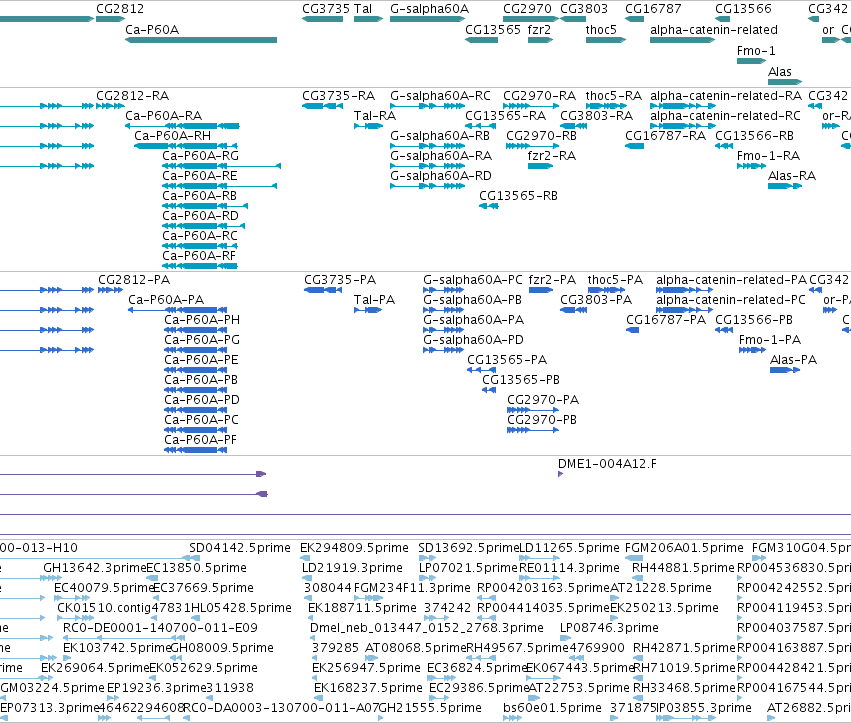The image size is (851, 723).
Task: Click transcript CG2970-RB label
Action: click(541, 136)
